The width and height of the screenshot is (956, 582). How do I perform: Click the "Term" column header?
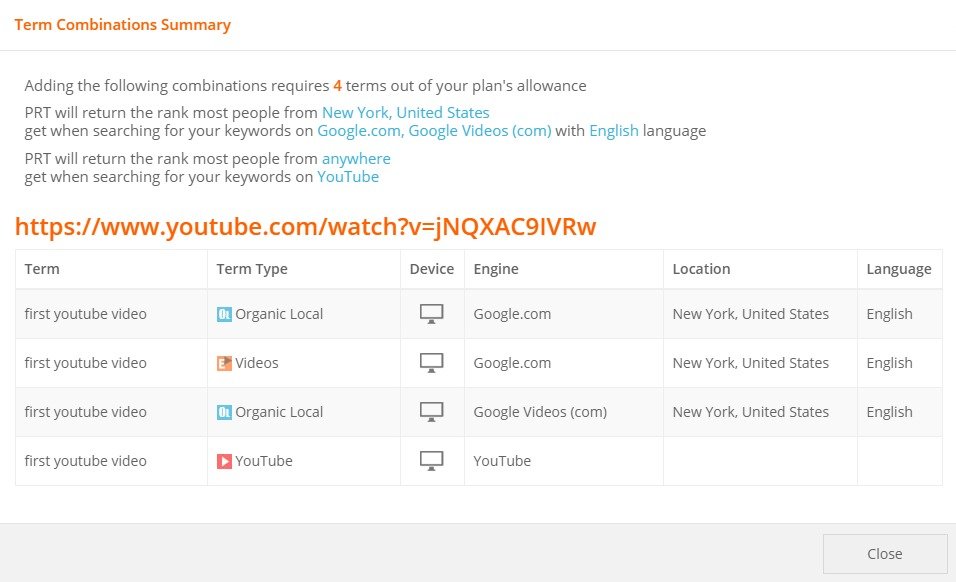(42, 269)
